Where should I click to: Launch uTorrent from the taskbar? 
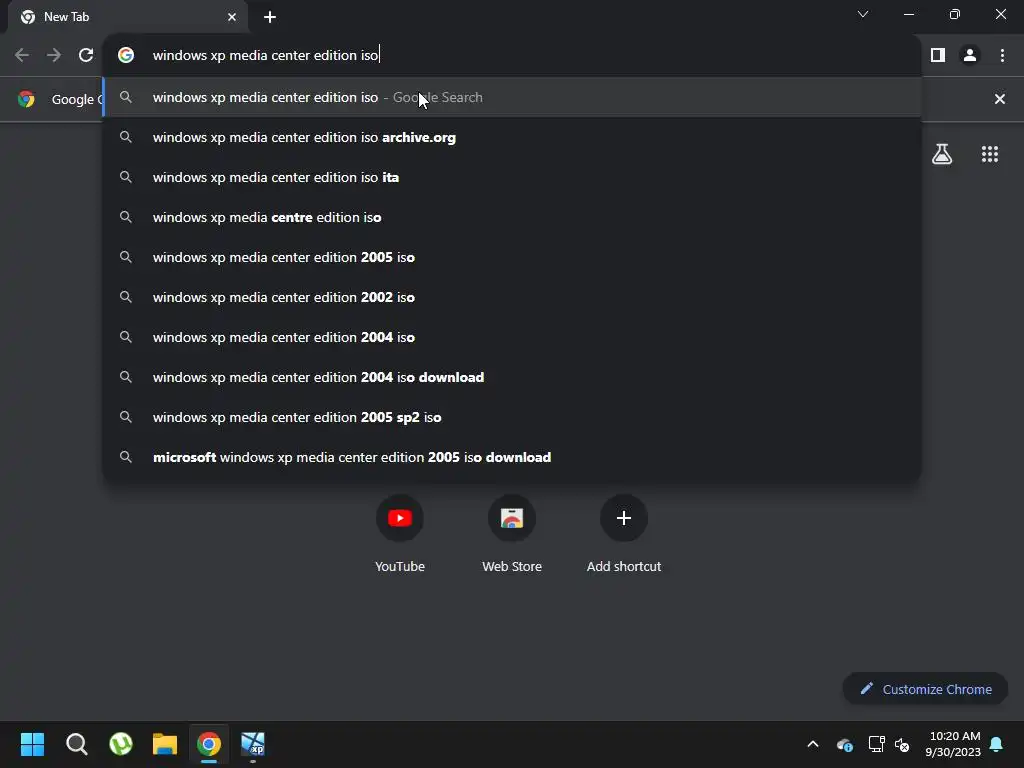121,744
